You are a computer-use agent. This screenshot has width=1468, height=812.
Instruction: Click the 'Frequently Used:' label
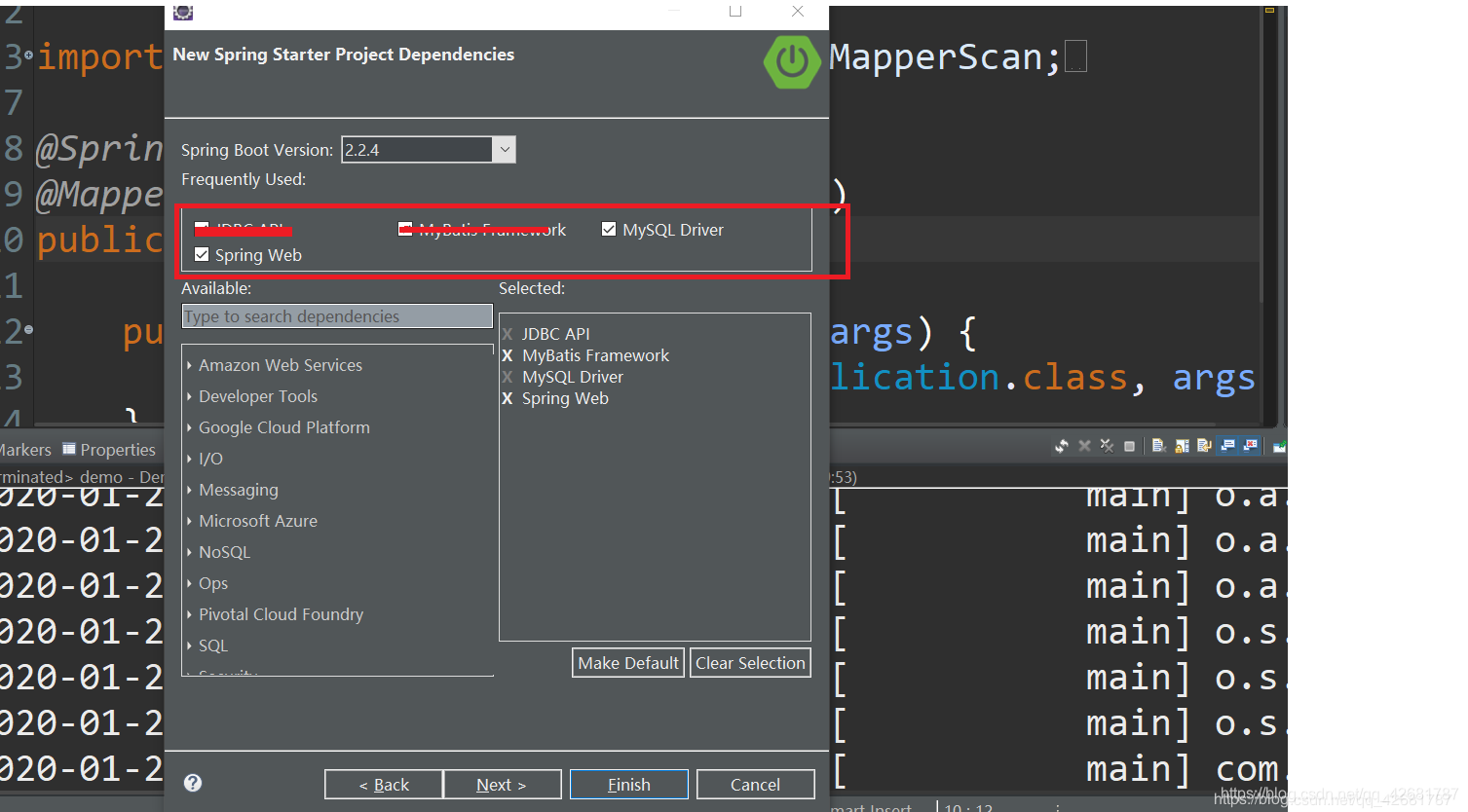click(244, 179)
